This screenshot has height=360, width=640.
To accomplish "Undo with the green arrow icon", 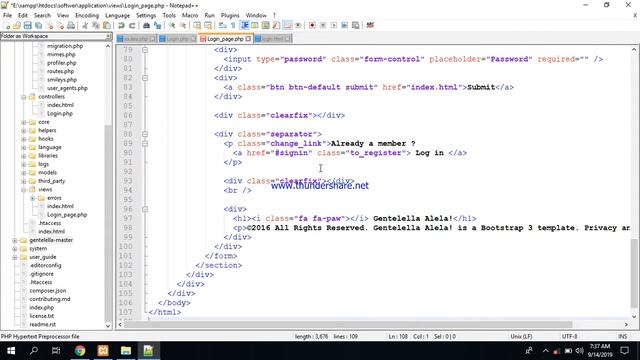I will click(121, 25).
